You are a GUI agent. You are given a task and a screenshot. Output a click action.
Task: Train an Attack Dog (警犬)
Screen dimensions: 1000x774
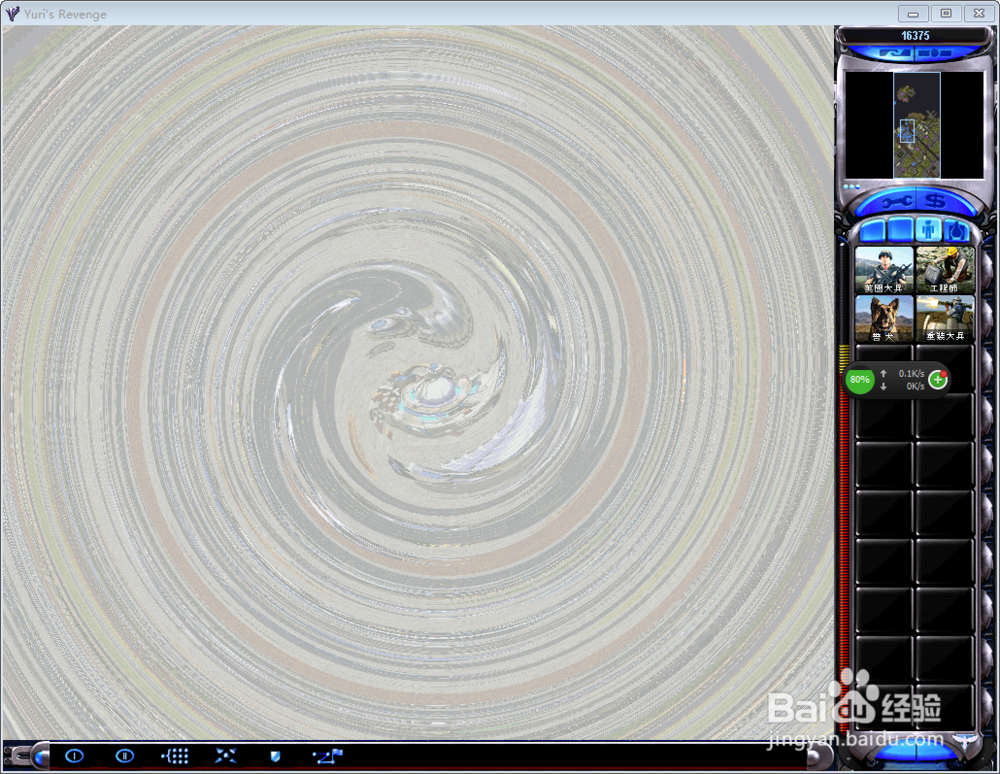point(883,318)
